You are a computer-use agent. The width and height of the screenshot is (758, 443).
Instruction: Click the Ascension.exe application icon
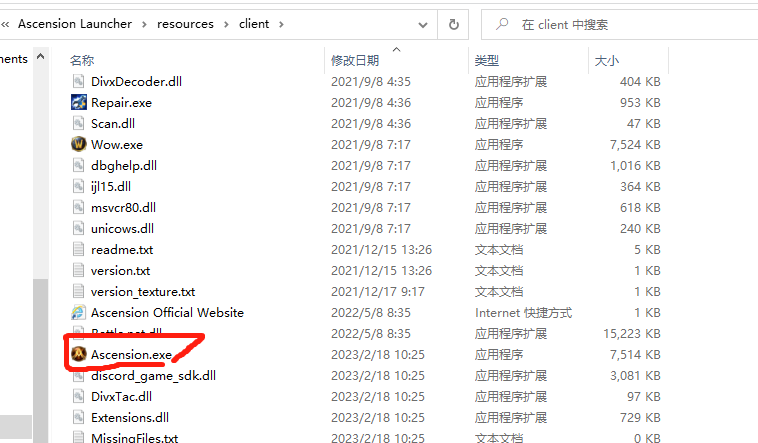click(x=78, y=354)
